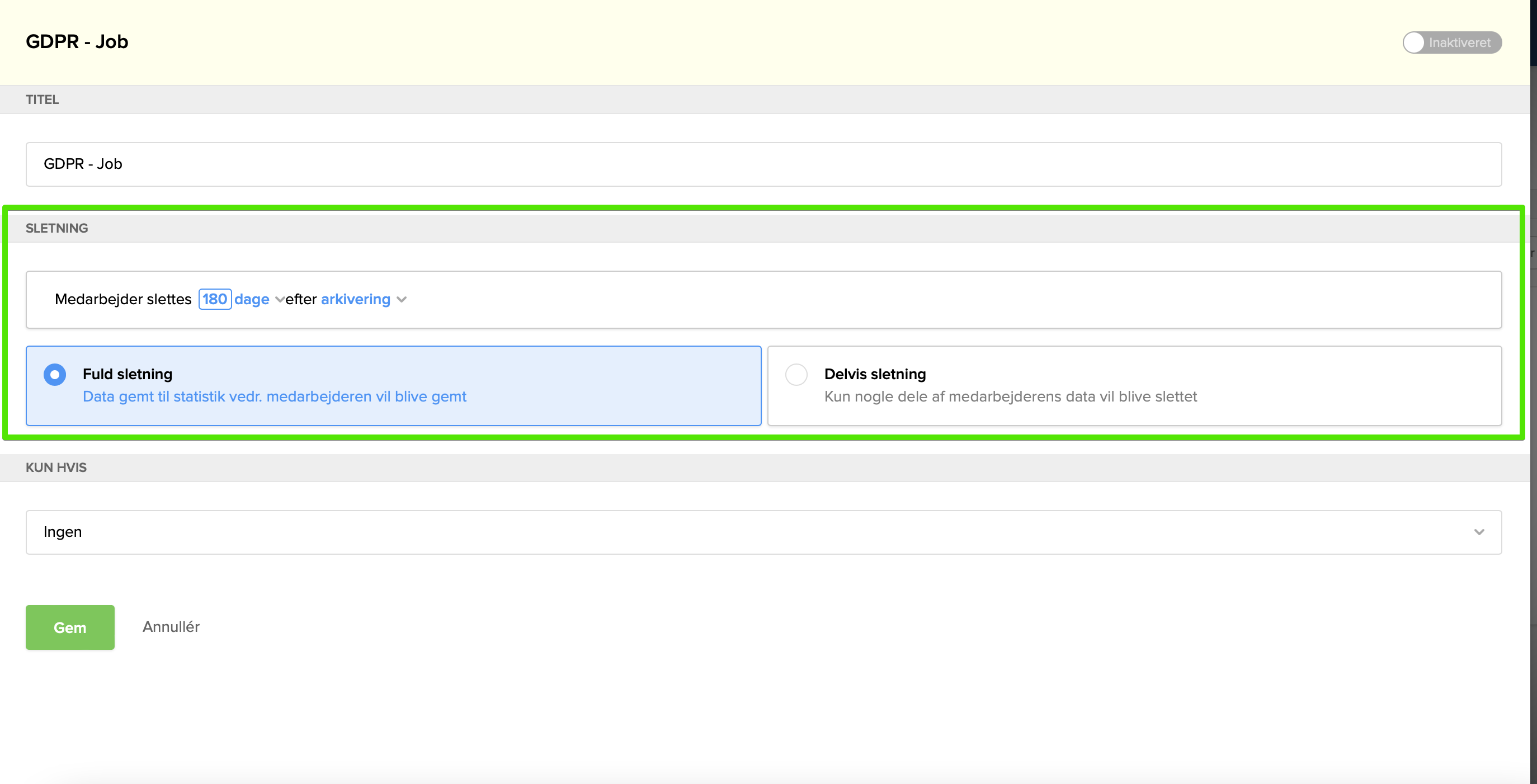Screen dimensions: 1537x784
Task: Open the arkivering trigger dropdown
Action: [355, 299]
